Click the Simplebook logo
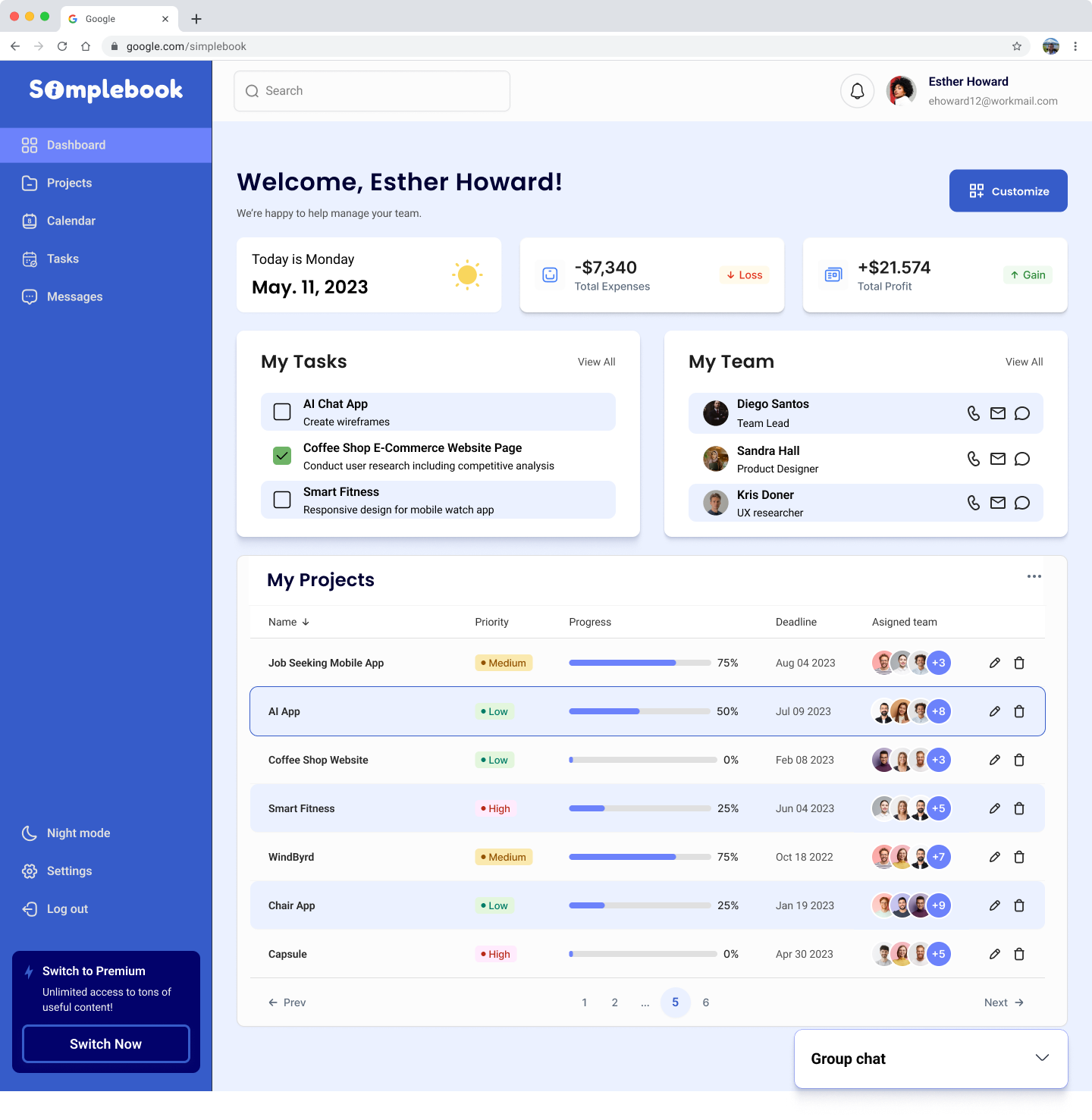This screenshot has width=1092, height=1120. pyautogui.click(x=106, y=90)
